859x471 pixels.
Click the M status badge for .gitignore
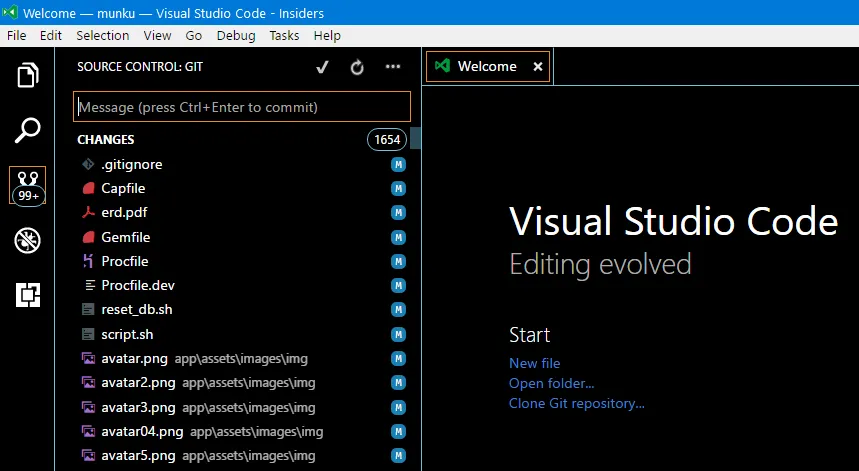398,164
